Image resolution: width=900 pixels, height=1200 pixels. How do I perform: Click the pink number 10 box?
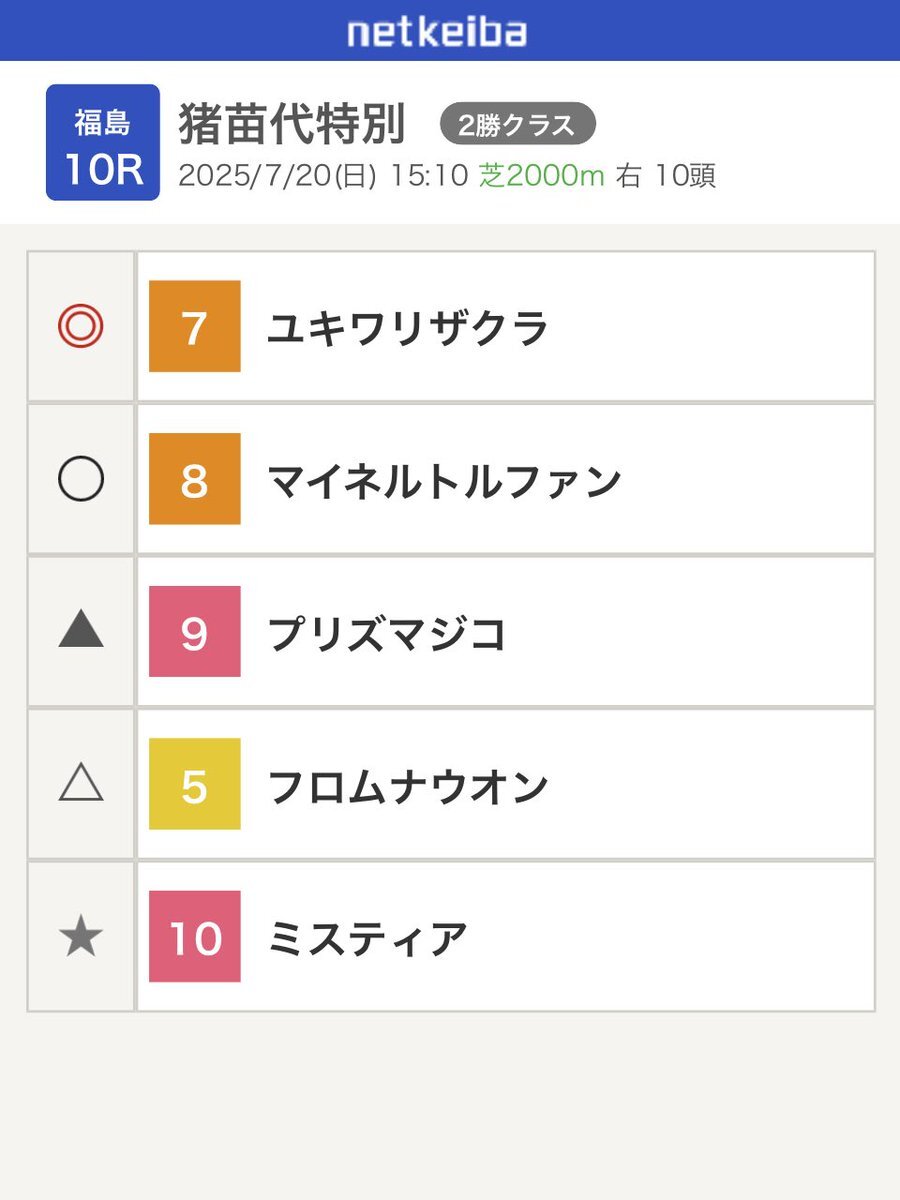pyautogui.click(x=195, y=936)
